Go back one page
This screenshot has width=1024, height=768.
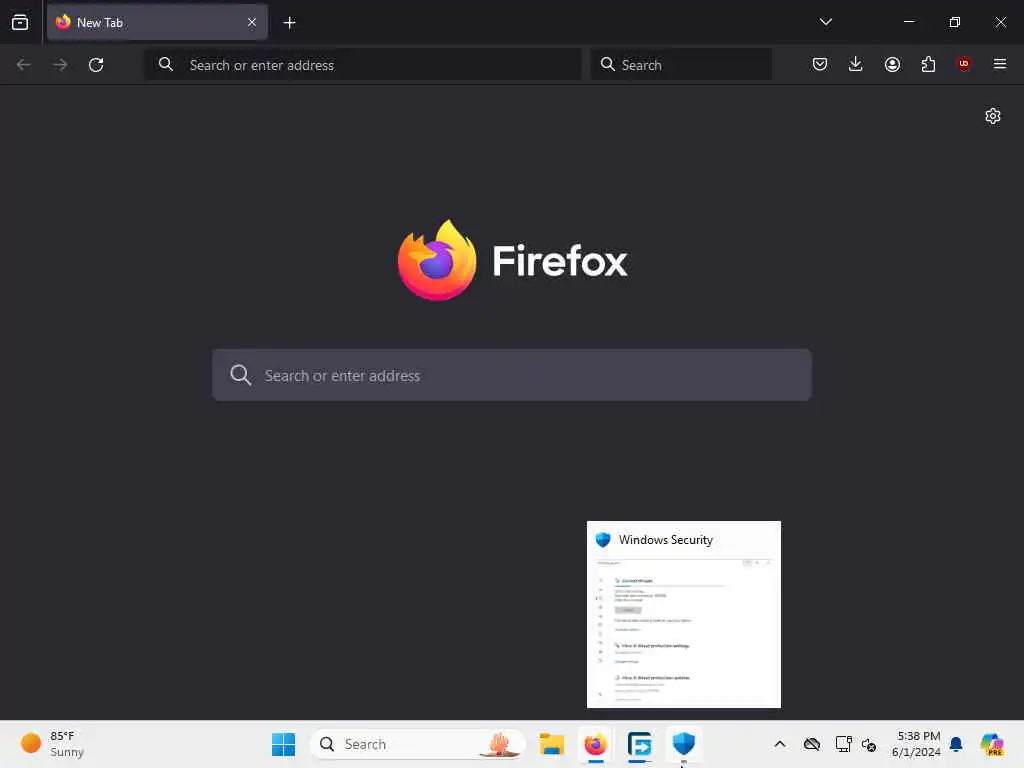coord(24,65)
